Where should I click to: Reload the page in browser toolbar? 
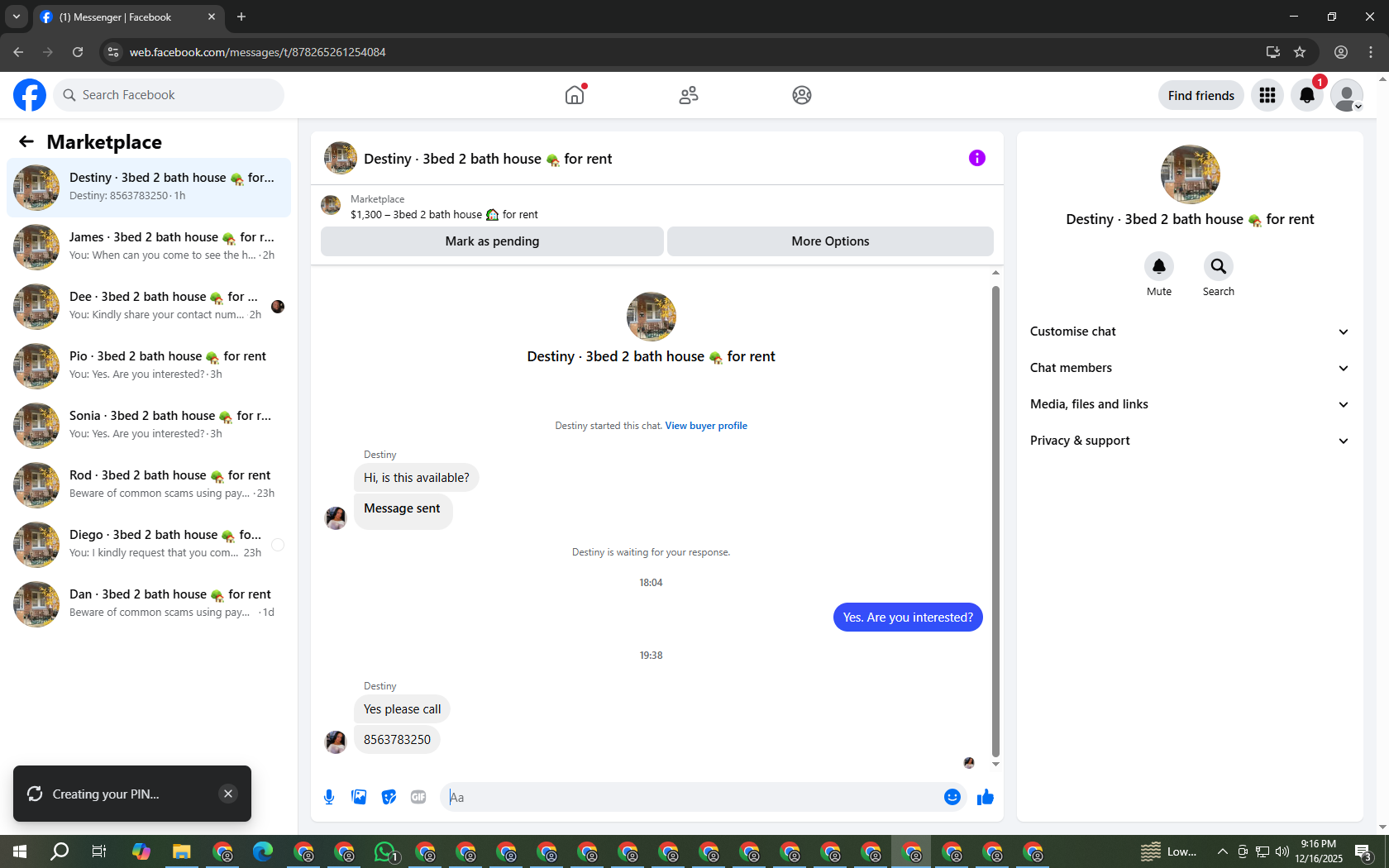coord(78,52)
